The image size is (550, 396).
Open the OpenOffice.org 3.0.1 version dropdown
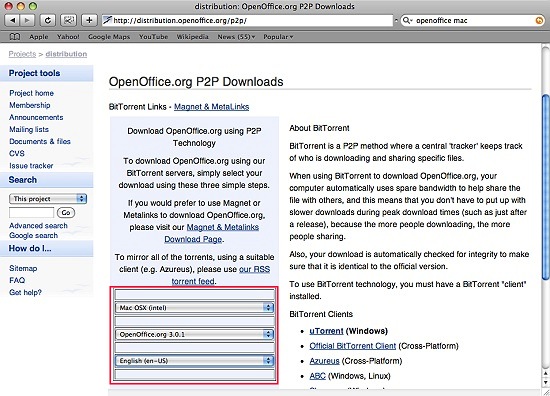[194, 334]
